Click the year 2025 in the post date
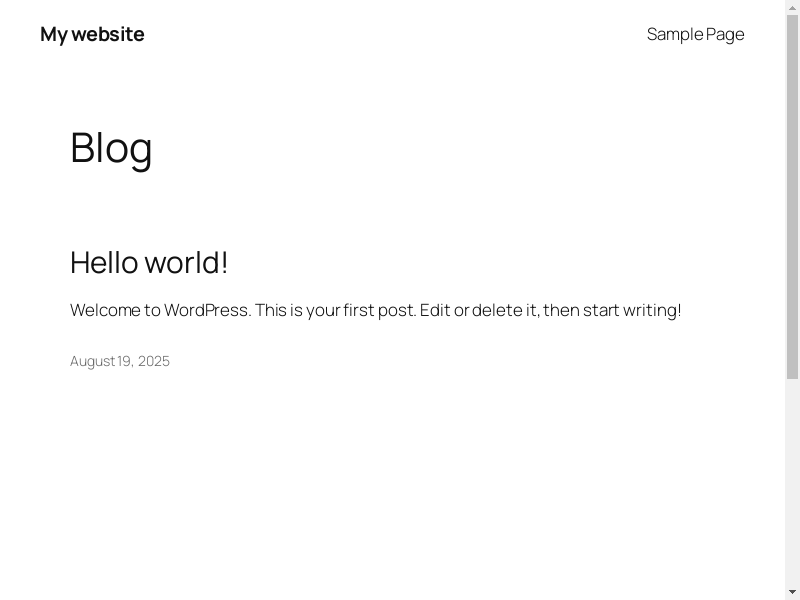This screenshot has height=600, width=800. point(154,361)
